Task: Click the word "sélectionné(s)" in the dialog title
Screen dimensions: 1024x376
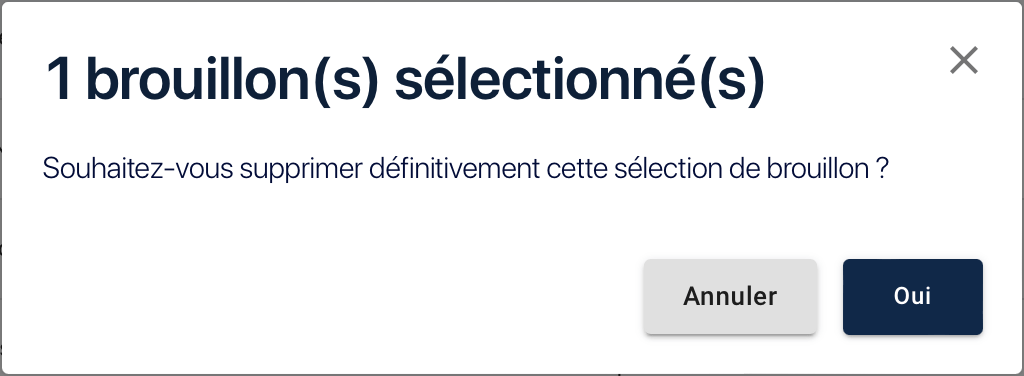Action: [580, 80]
